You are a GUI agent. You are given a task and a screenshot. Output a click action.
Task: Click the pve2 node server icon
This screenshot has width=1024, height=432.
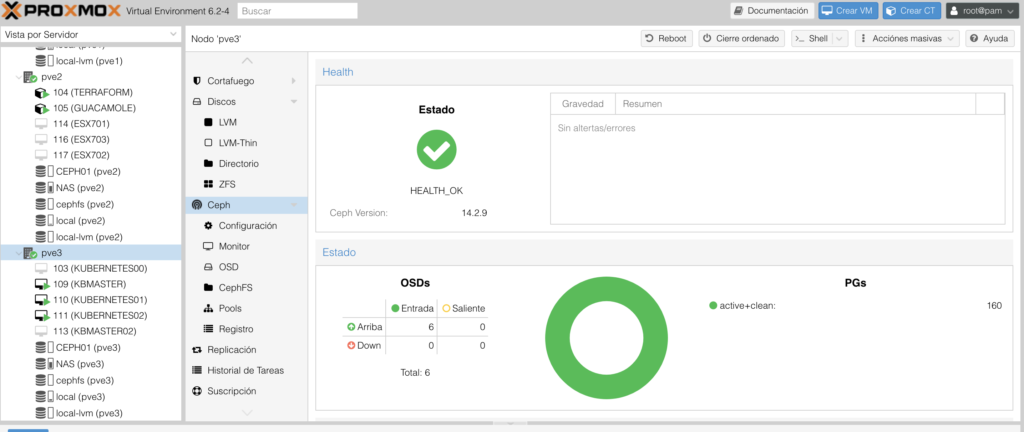click(x=30, y=77)
